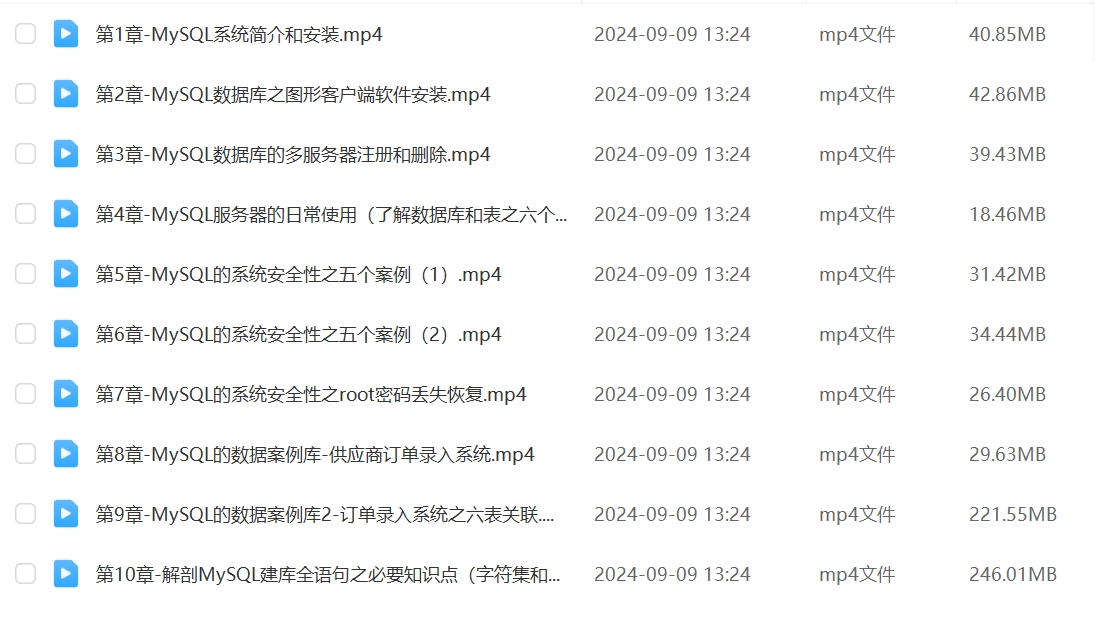Click the video icon for 第1章 MySQL系统简介和安装
1095x636 pixels.
66,34
